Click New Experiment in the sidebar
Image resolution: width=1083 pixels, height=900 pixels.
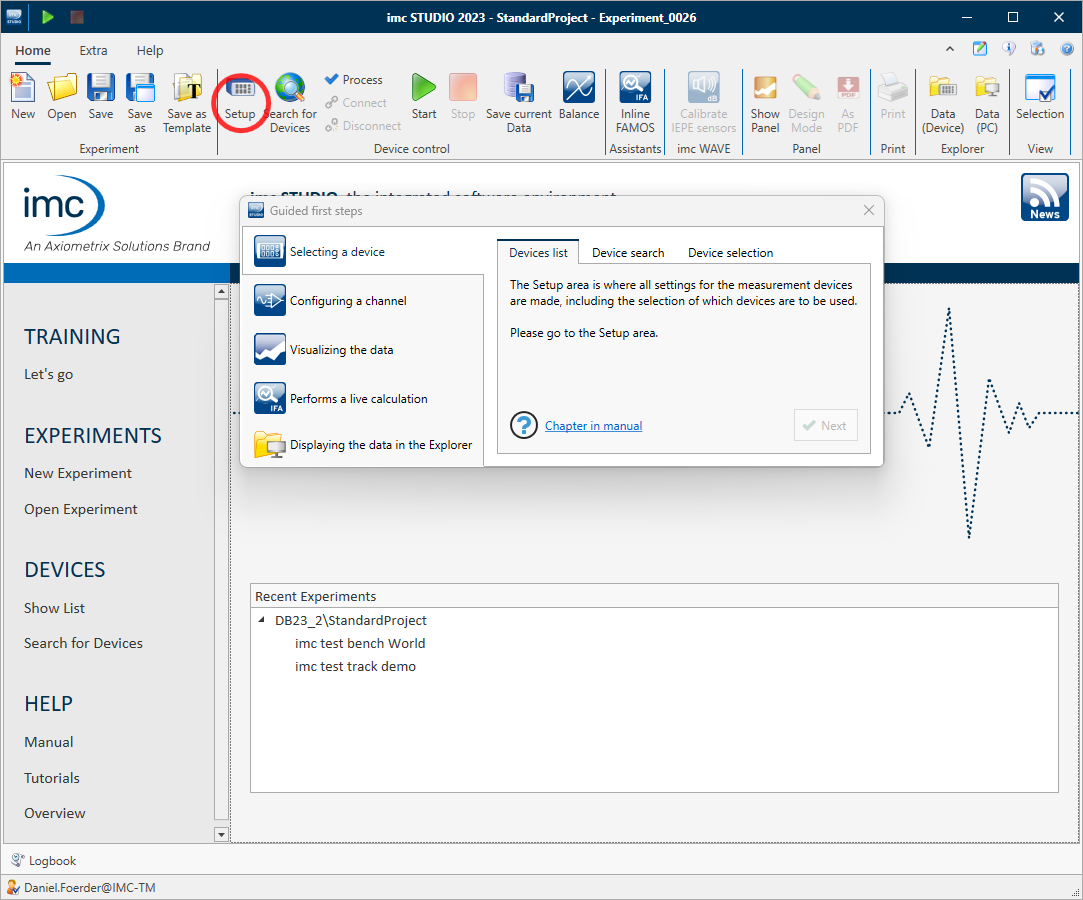coord(78,473)
